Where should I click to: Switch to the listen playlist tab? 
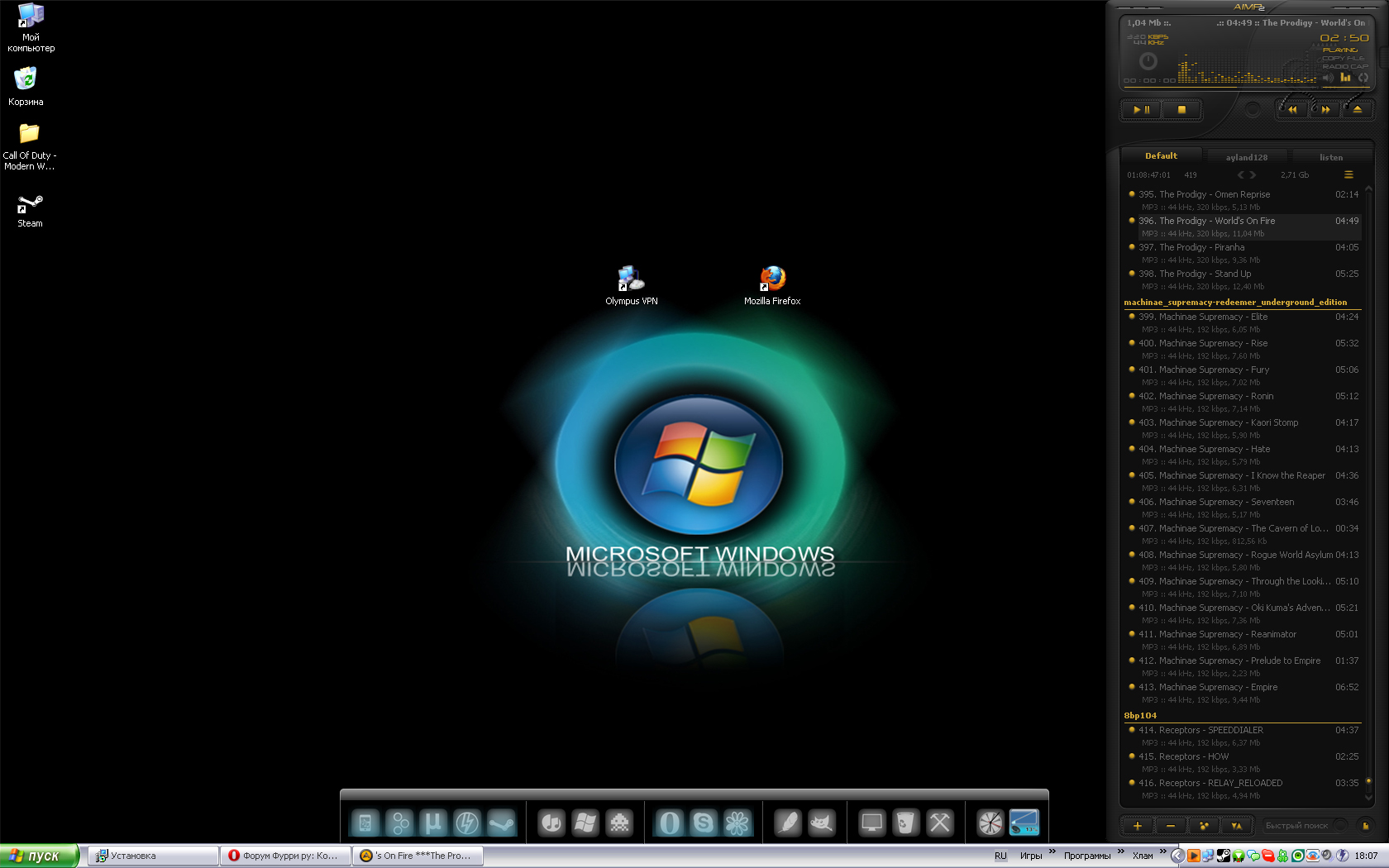[x=1330, y=157]
